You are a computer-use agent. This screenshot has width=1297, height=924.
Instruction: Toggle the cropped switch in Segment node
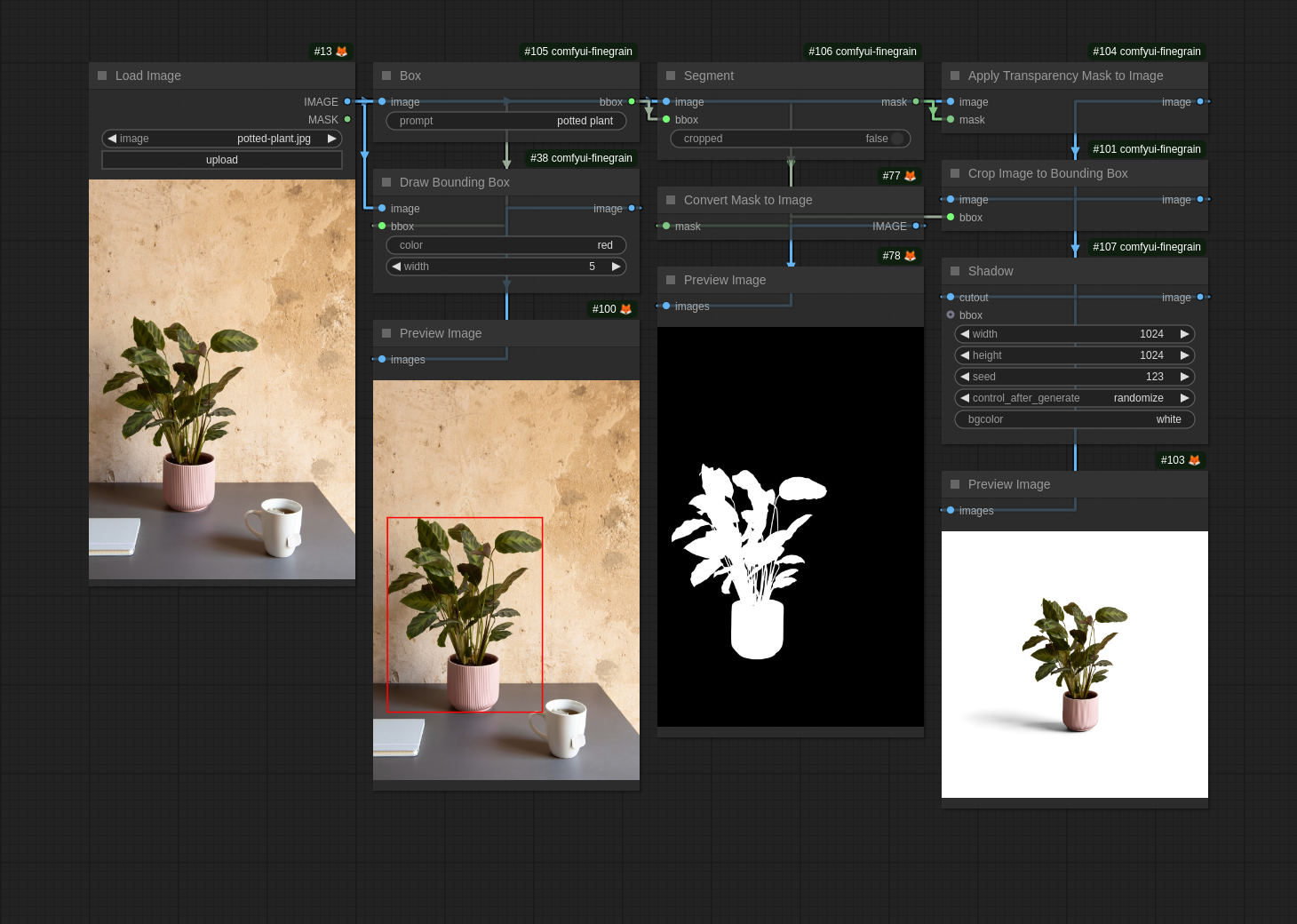pos(897,139)
